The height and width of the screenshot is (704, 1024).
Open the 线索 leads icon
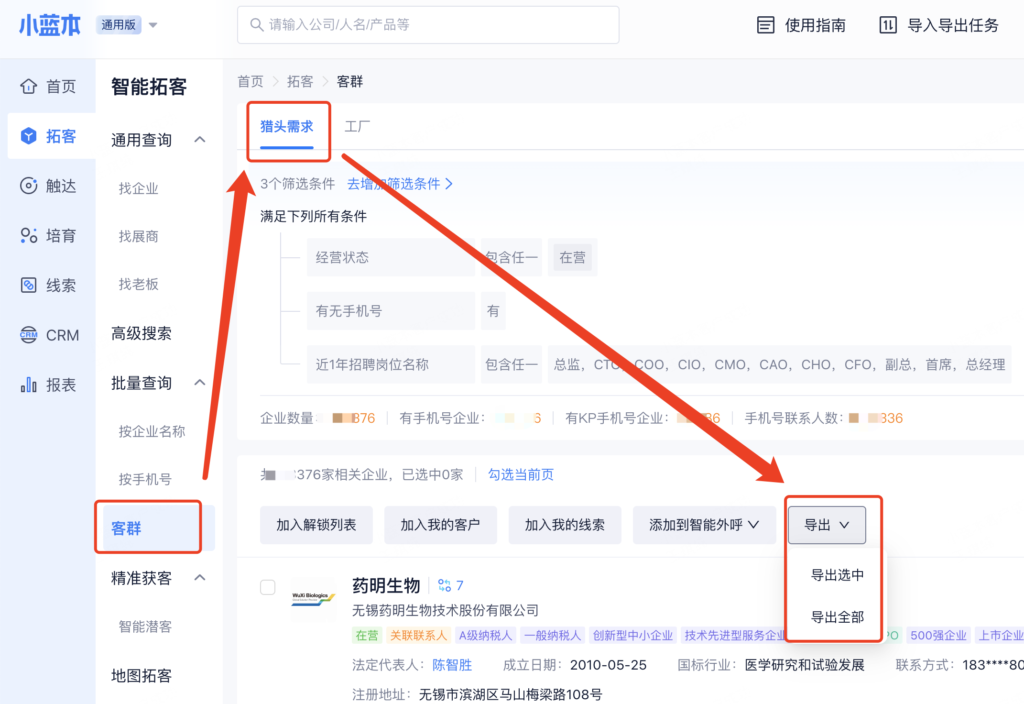(29, 286)
